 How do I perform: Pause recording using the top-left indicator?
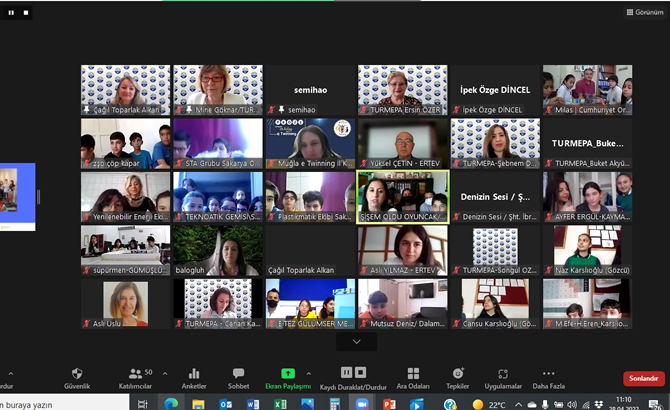click(x=12, y=12)
